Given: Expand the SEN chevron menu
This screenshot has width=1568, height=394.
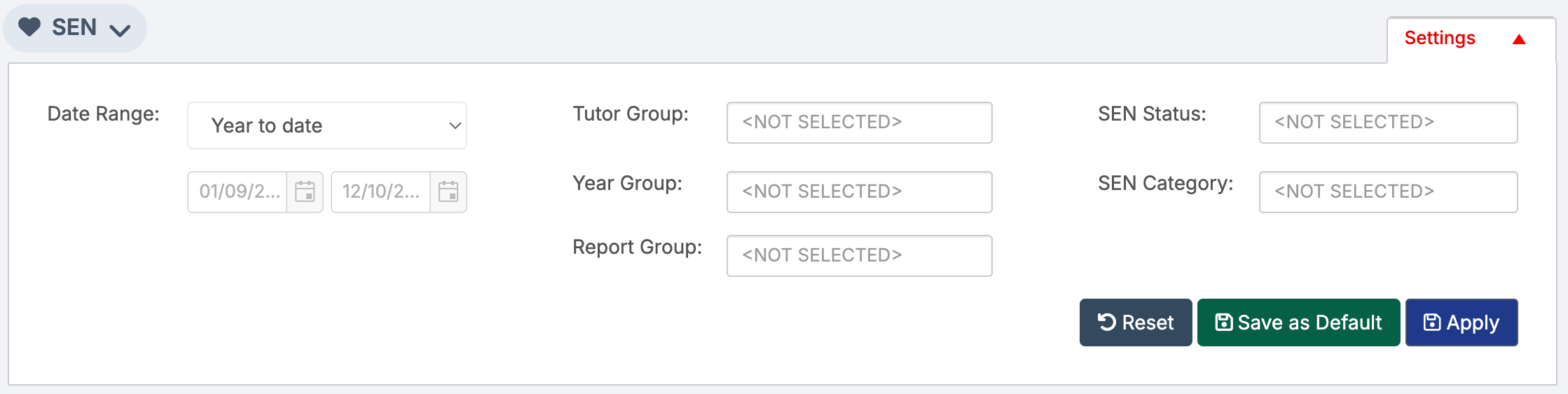Looking at the screenshot, I should [121, 29].
